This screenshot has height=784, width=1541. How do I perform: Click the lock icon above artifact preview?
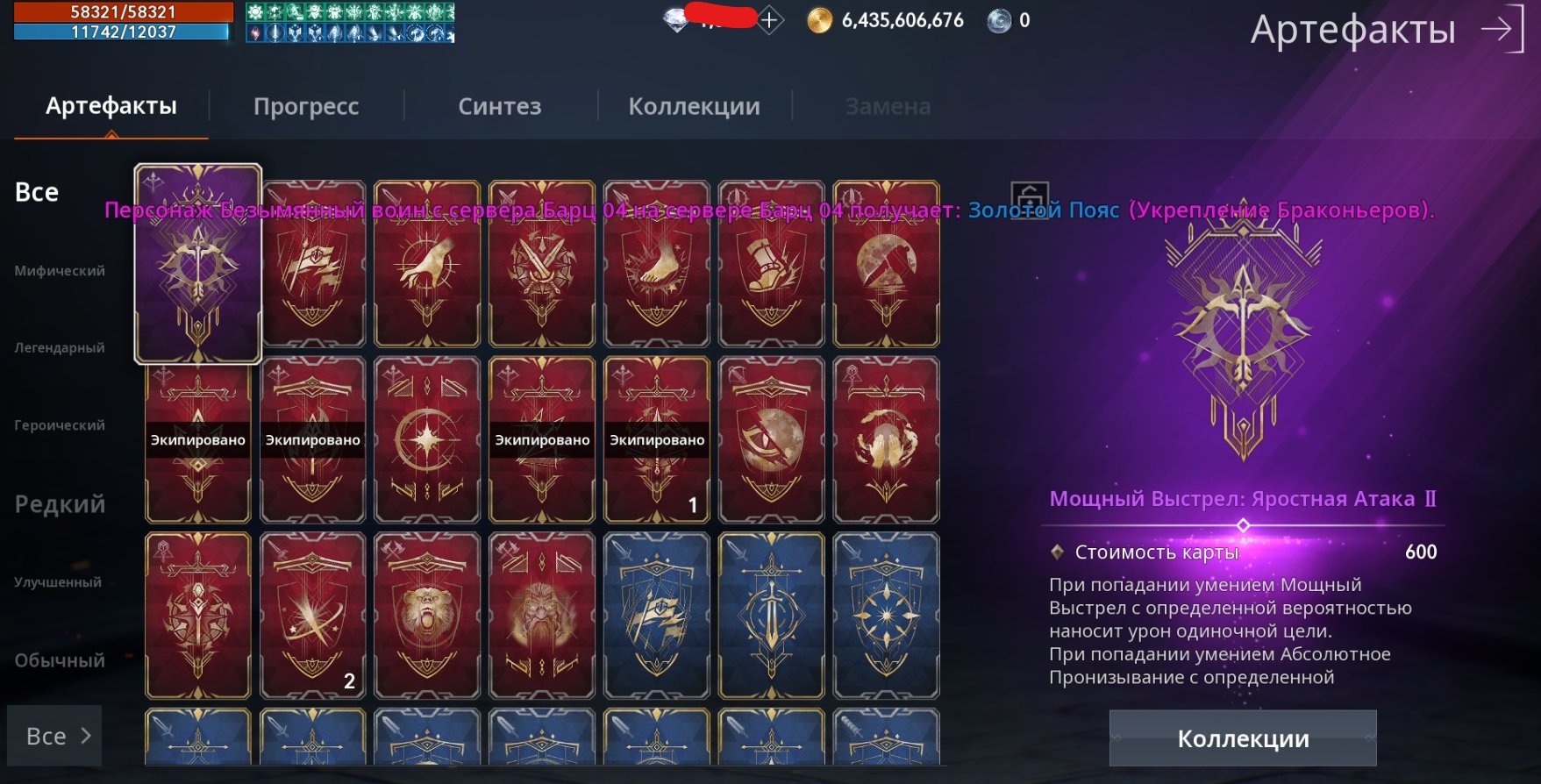[1030, 199]
